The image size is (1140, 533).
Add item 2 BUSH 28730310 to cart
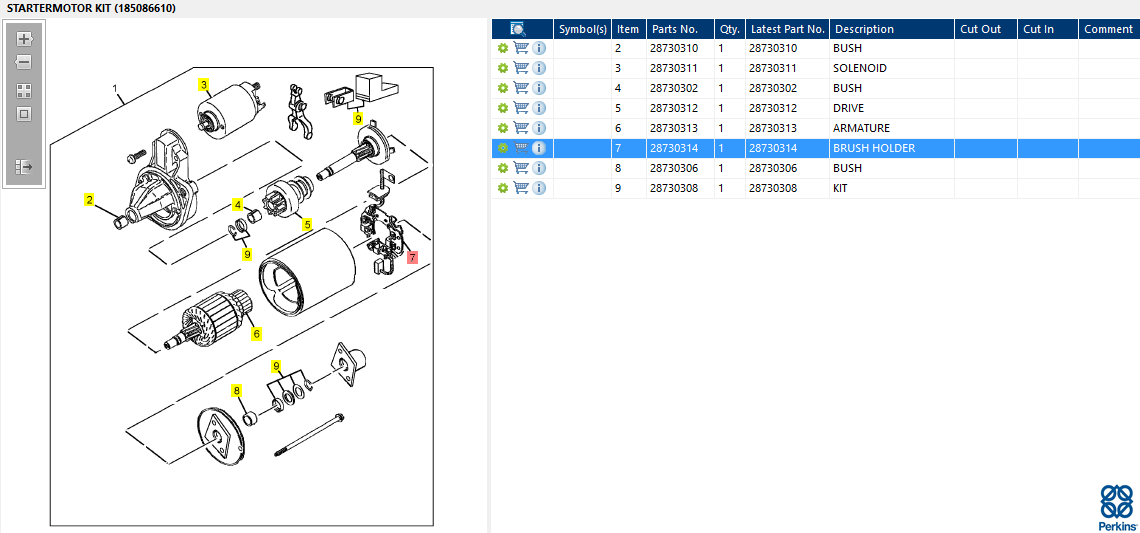pos(521,48)
